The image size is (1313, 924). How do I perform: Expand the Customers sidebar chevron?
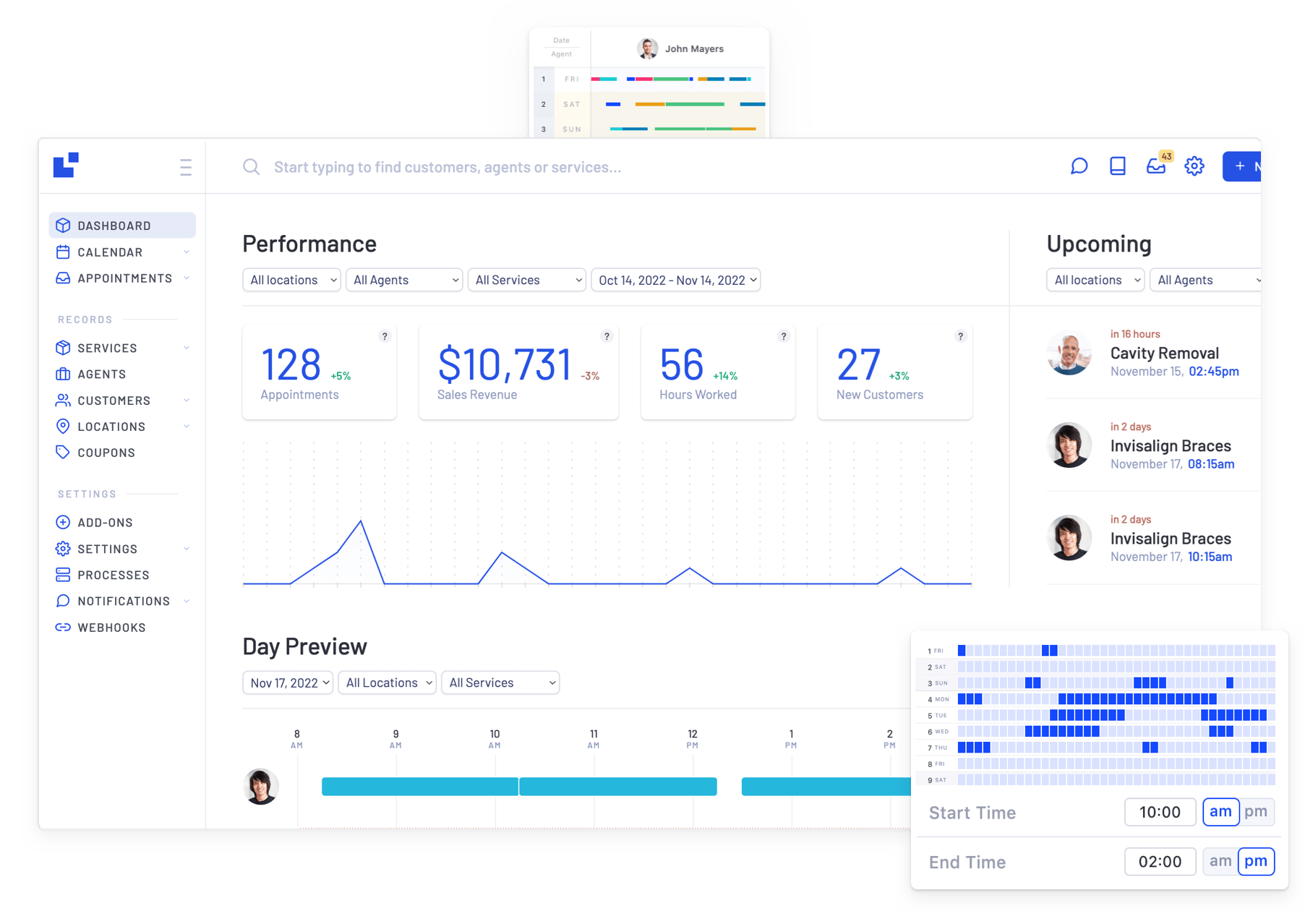coord(188,400)
